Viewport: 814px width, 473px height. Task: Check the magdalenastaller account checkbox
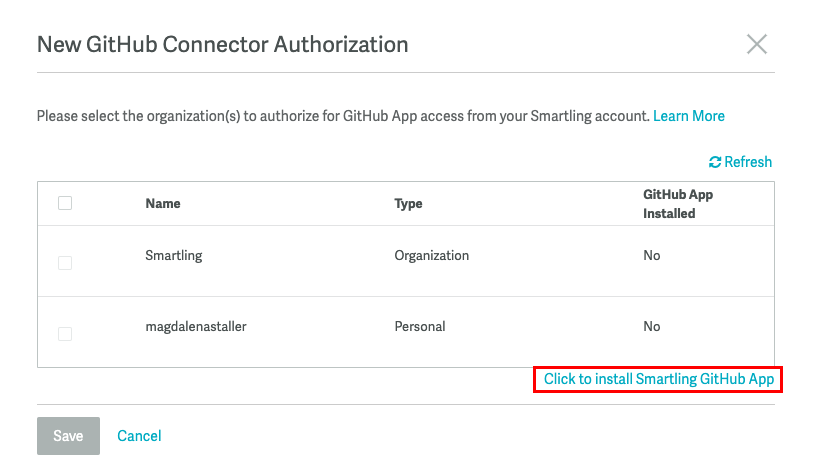click(x=65, y=334)
